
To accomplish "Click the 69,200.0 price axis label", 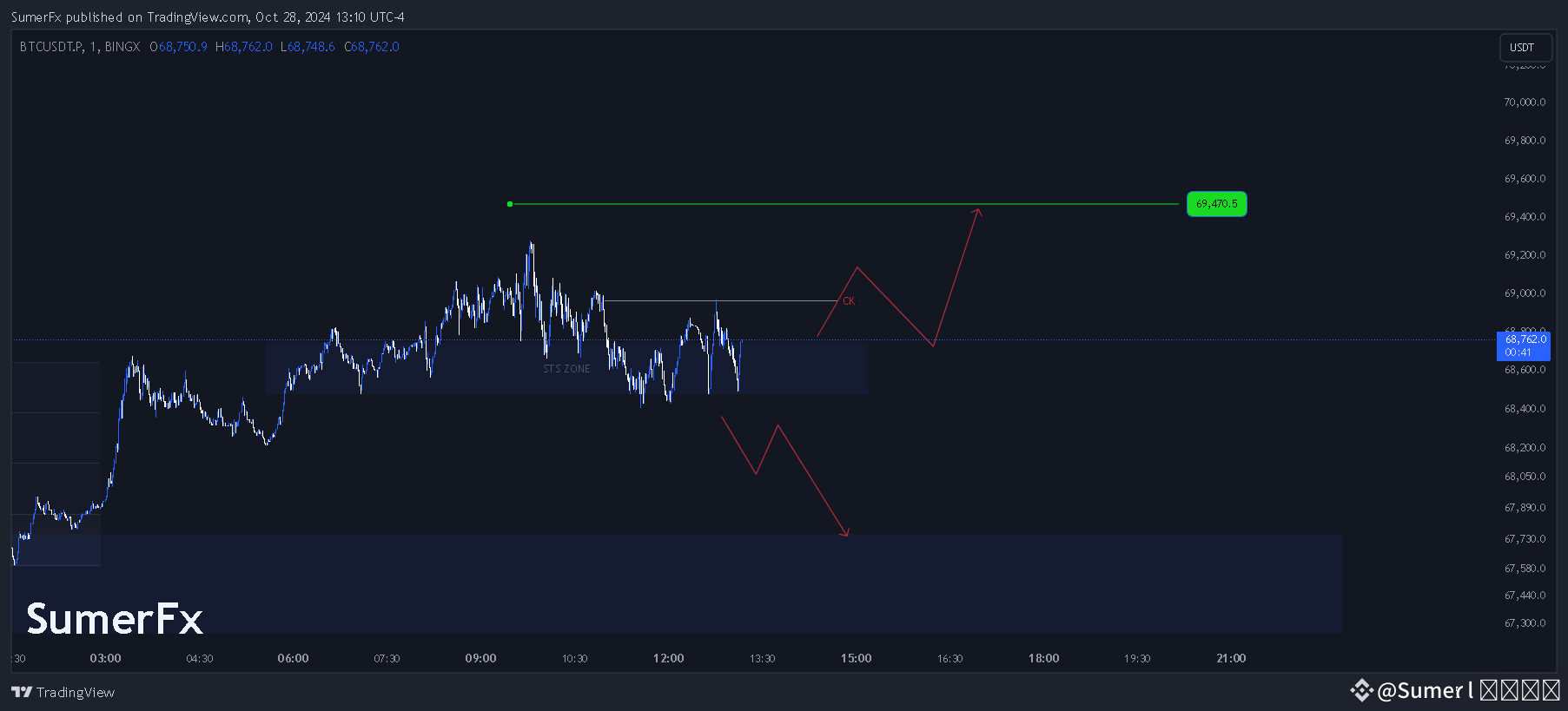I will pos(1525,255).
